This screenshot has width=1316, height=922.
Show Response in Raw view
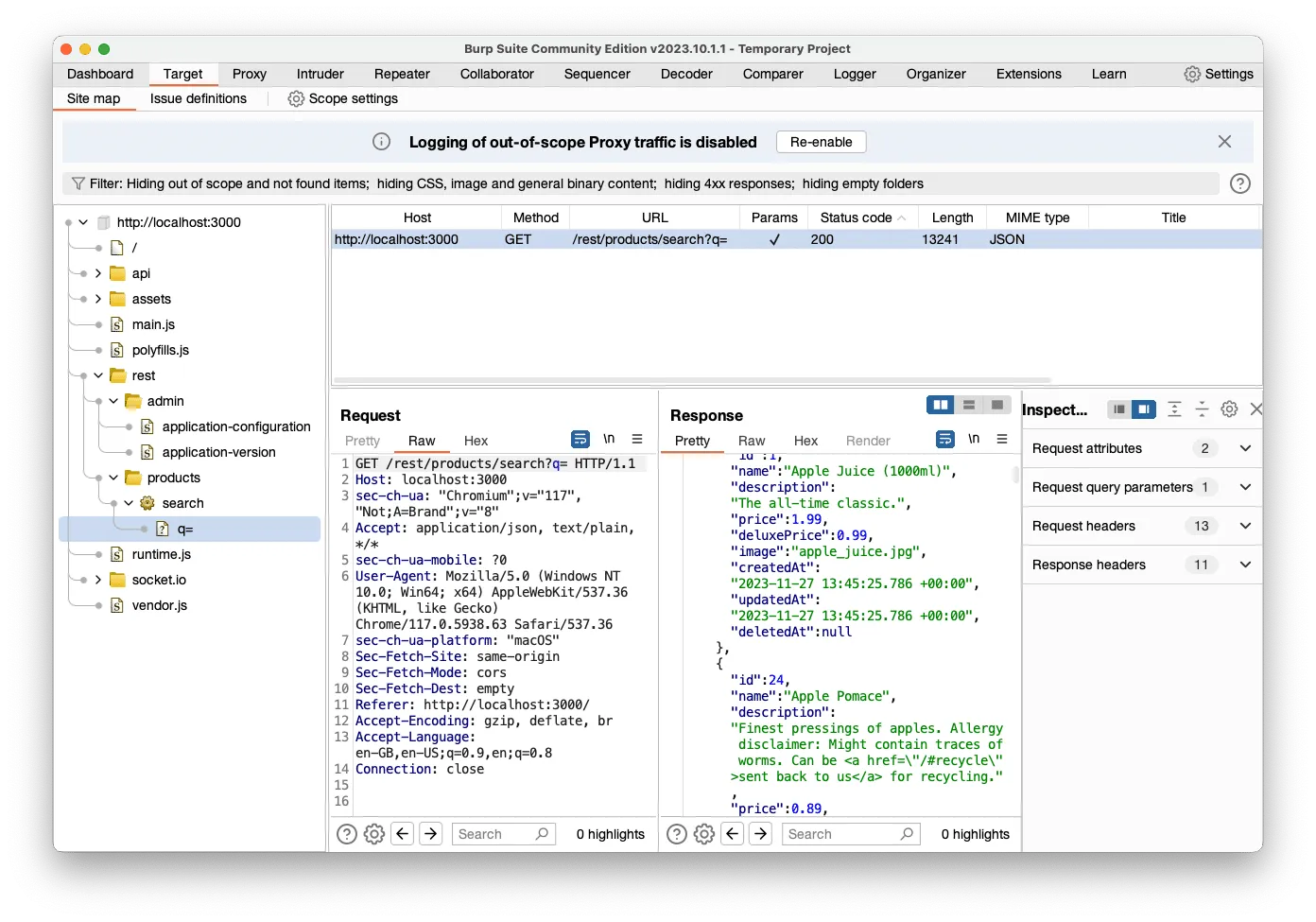[752, 441]
